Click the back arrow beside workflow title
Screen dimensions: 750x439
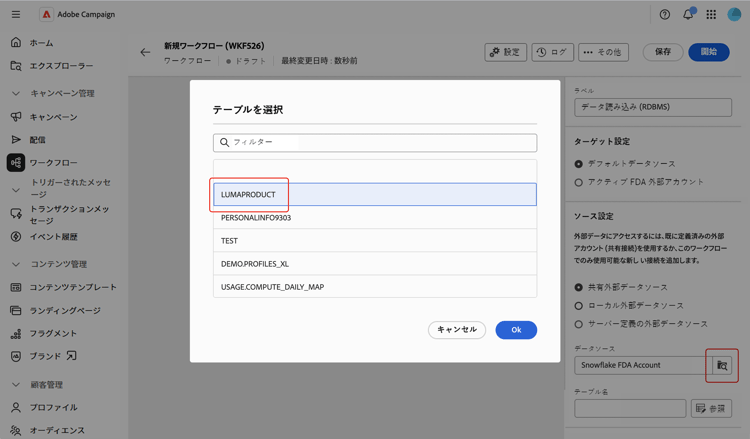pos(145,53)
